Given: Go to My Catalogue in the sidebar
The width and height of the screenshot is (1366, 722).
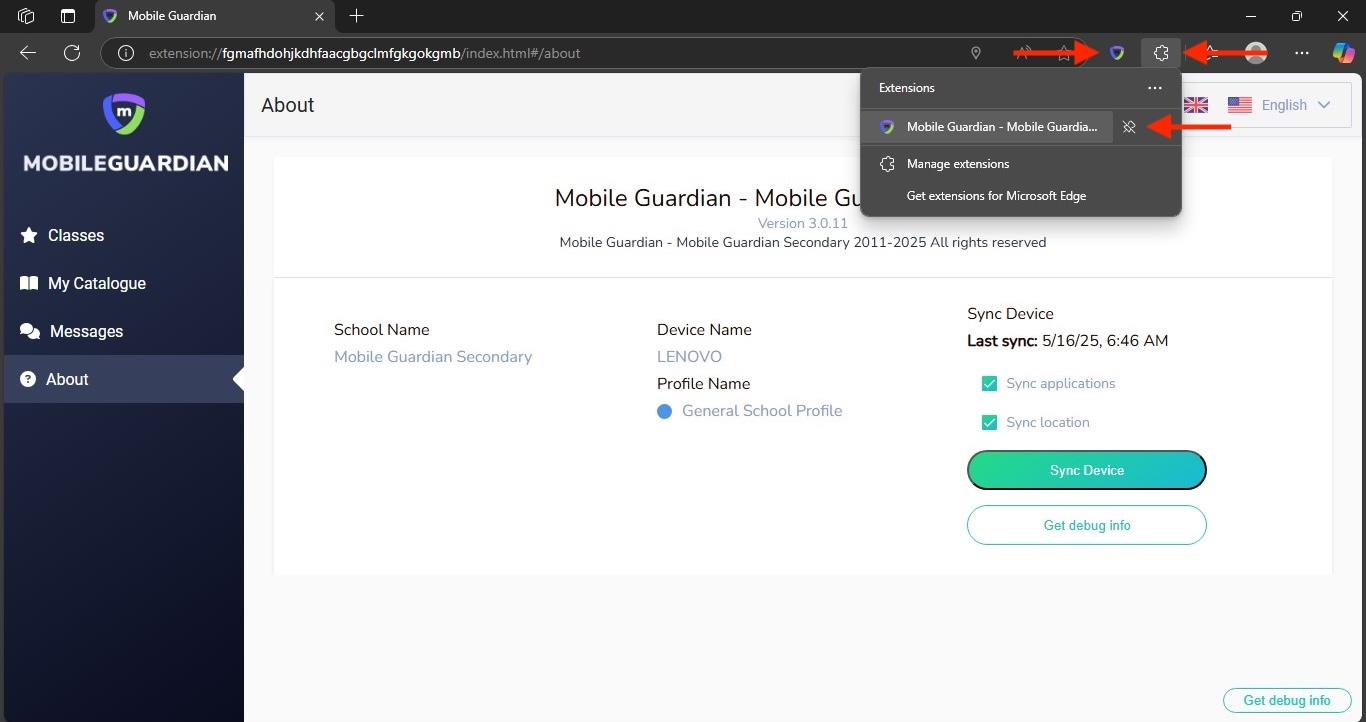Looking at the screenshot, I should click(x=96, y=284).
